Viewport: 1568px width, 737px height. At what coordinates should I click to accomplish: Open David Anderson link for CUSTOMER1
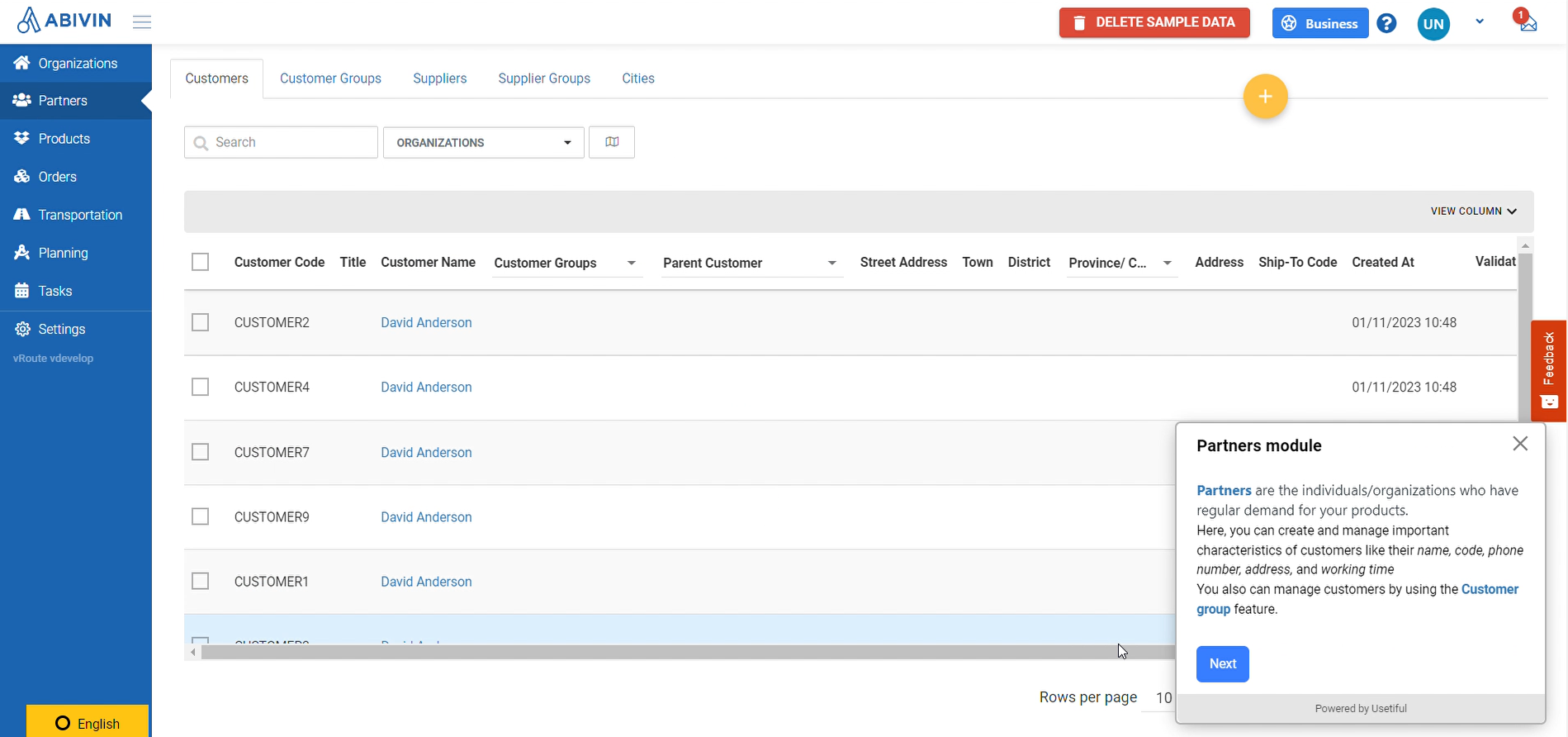(426, 582)
